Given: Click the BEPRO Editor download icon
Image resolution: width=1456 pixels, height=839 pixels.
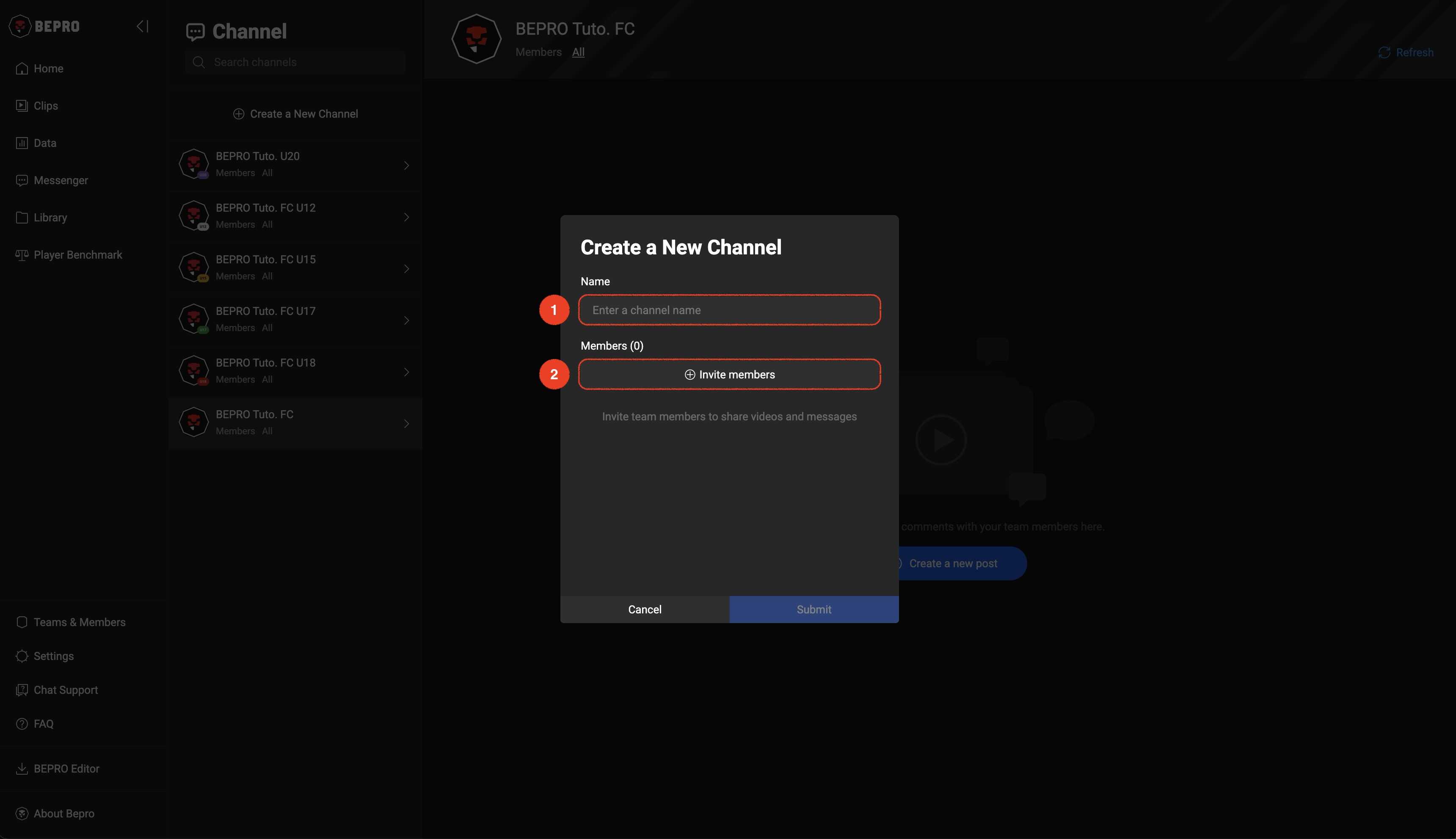Looking at the screenshot, I should (x=22, y=769).
